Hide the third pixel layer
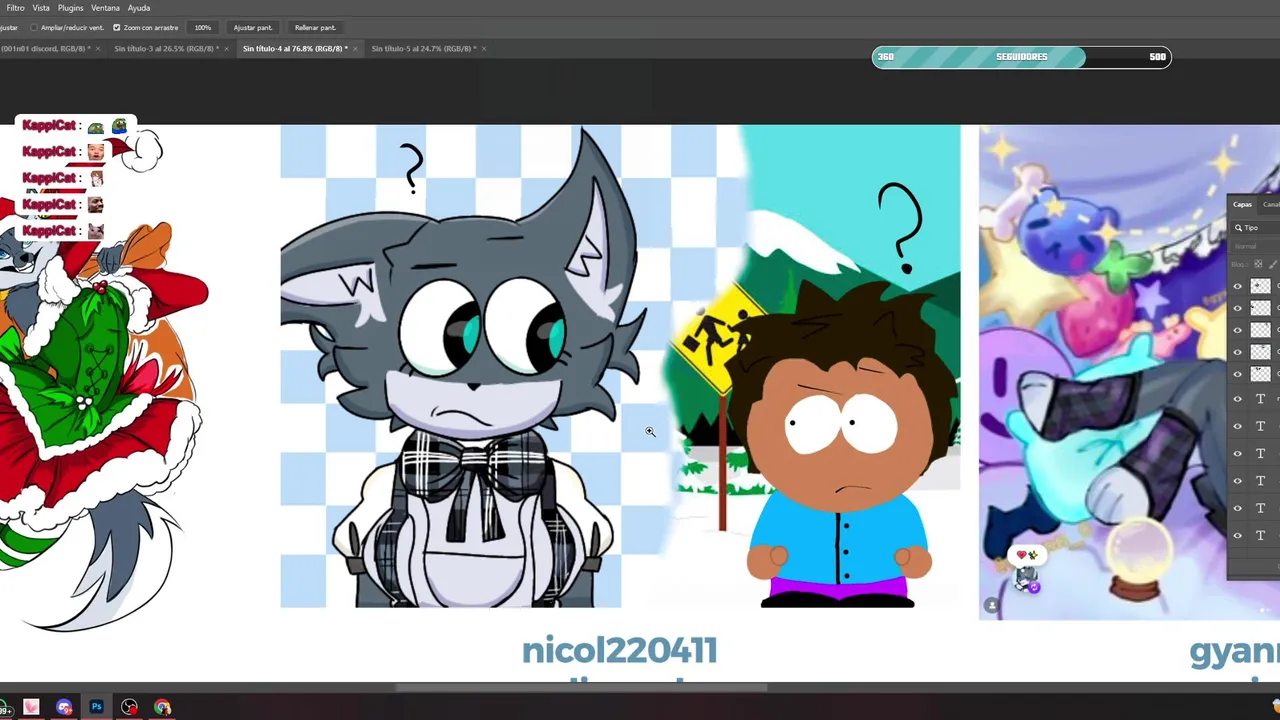This screenshot has height=720, width=1280. point(1237,330)
